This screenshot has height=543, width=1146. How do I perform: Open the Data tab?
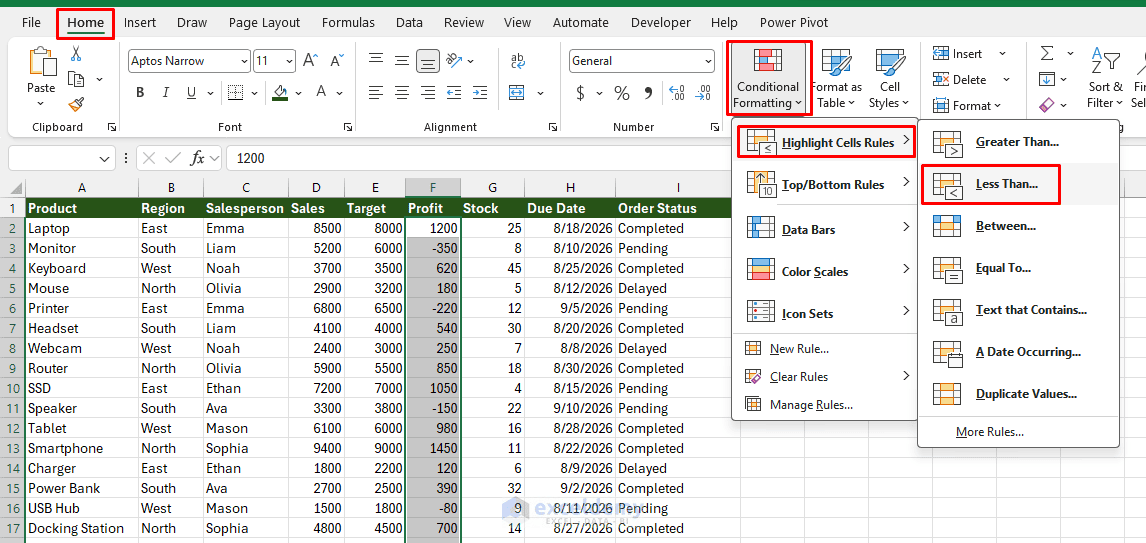(x=409, y=23)
